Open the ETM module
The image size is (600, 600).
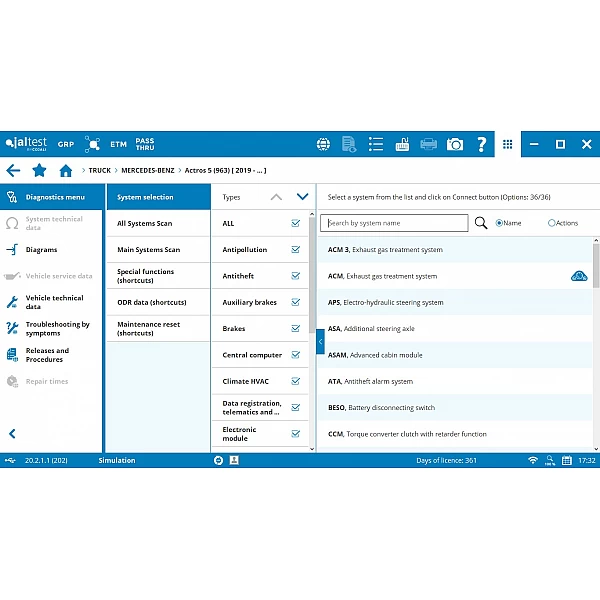118,144
